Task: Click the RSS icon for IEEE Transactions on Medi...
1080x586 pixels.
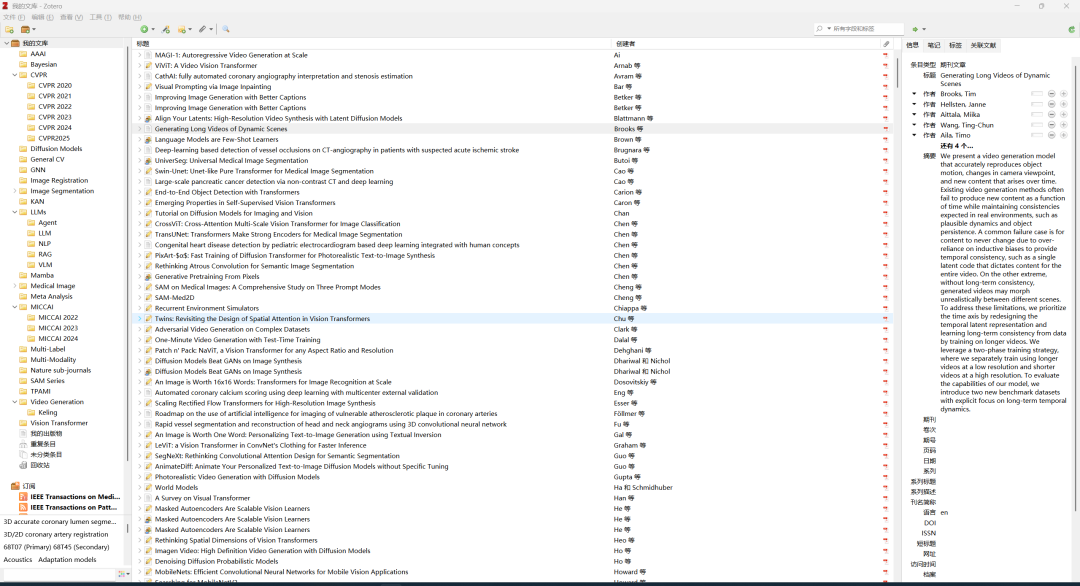Action: pos(23,496)
